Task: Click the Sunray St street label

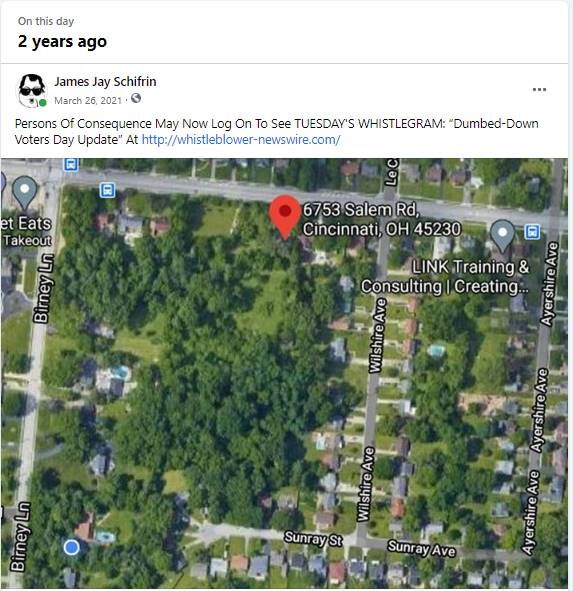Action: tap(313, 538)
